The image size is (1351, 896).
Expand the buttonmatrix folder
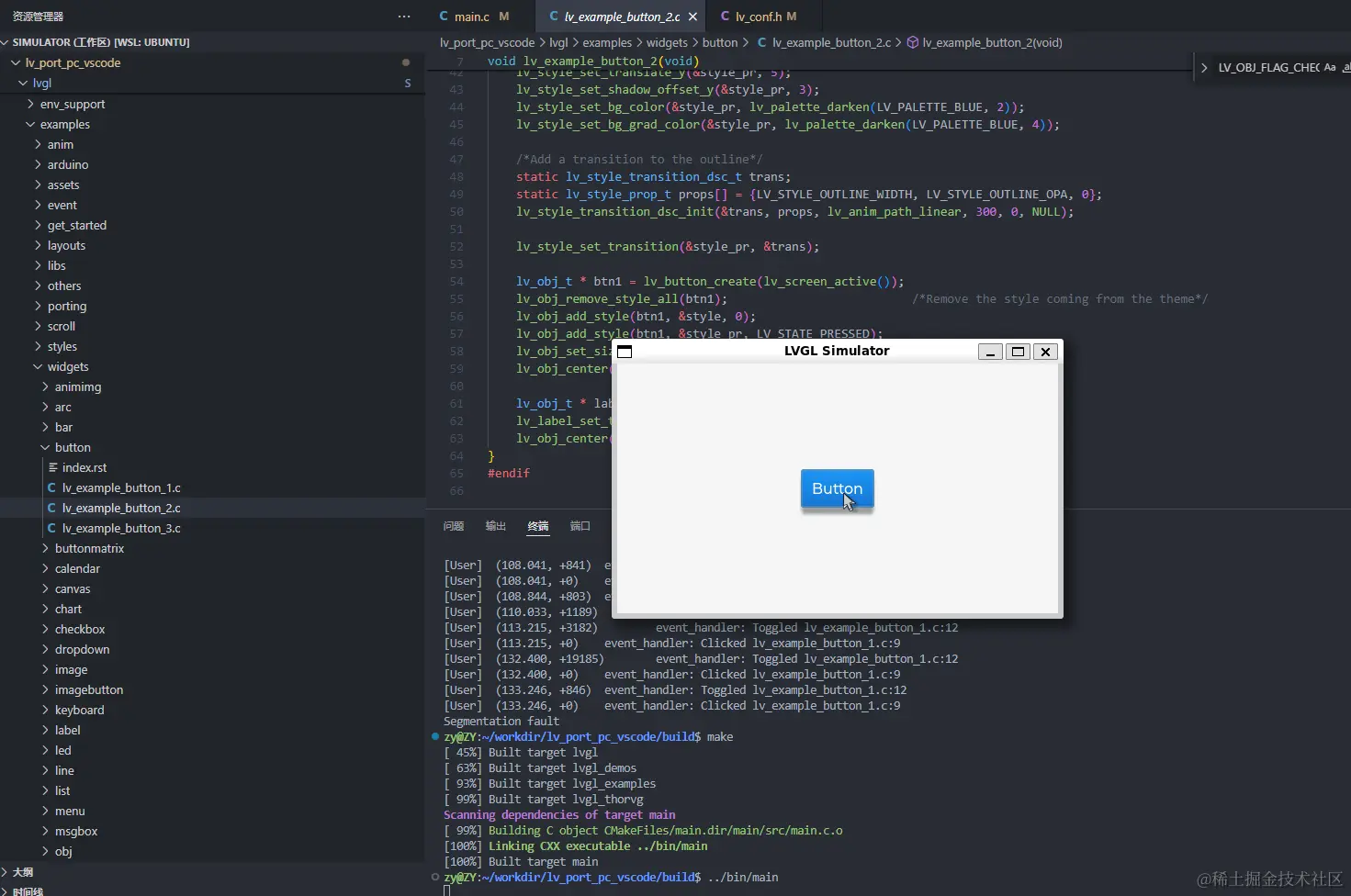pos(45,548)
